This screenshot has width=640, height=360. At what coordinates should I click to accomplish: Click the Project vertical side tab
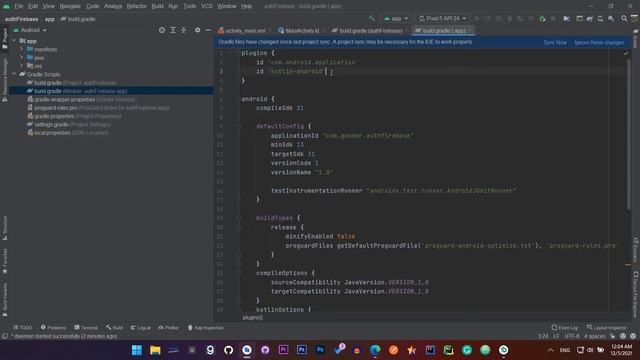point(5,38)
